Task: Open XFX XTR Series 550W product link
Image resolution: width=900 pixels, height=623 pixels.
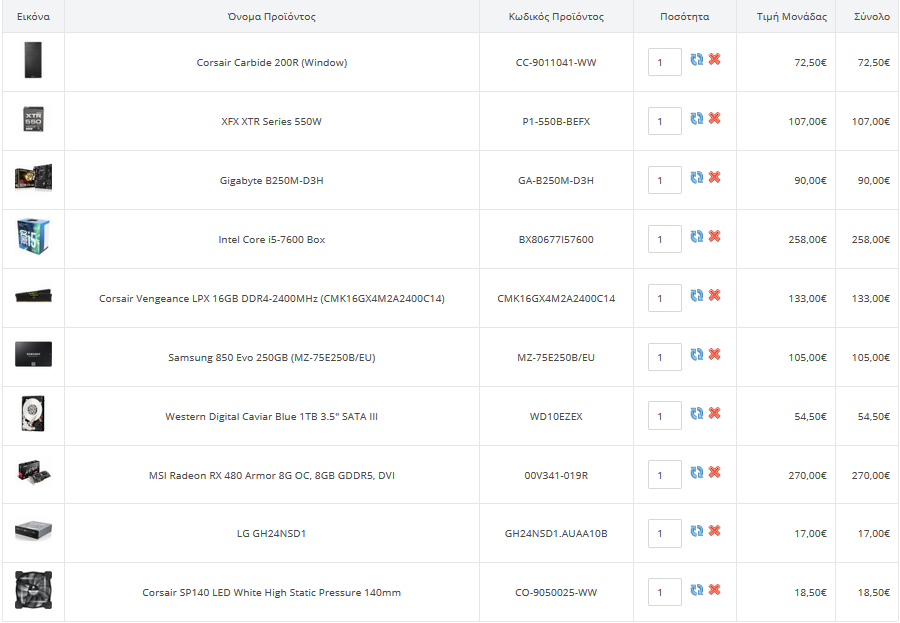Action: 271,122
